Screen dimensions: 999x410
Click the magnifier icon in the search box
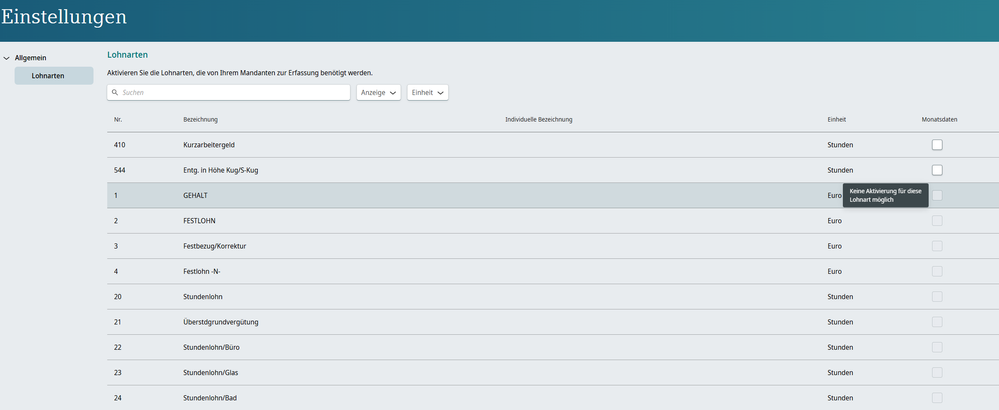[116, 92]
